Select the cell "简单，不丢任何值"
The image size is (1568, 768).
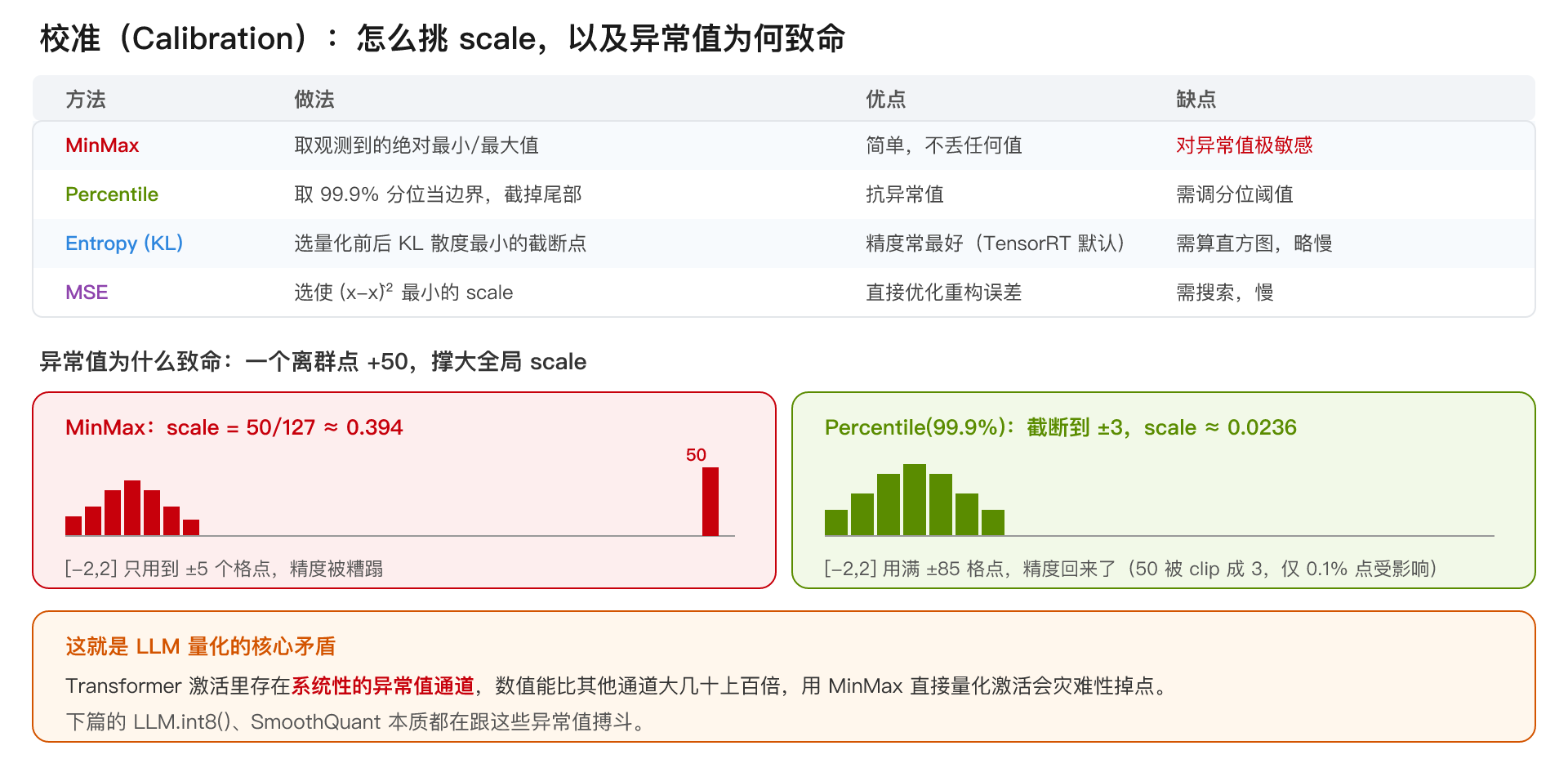944,145
